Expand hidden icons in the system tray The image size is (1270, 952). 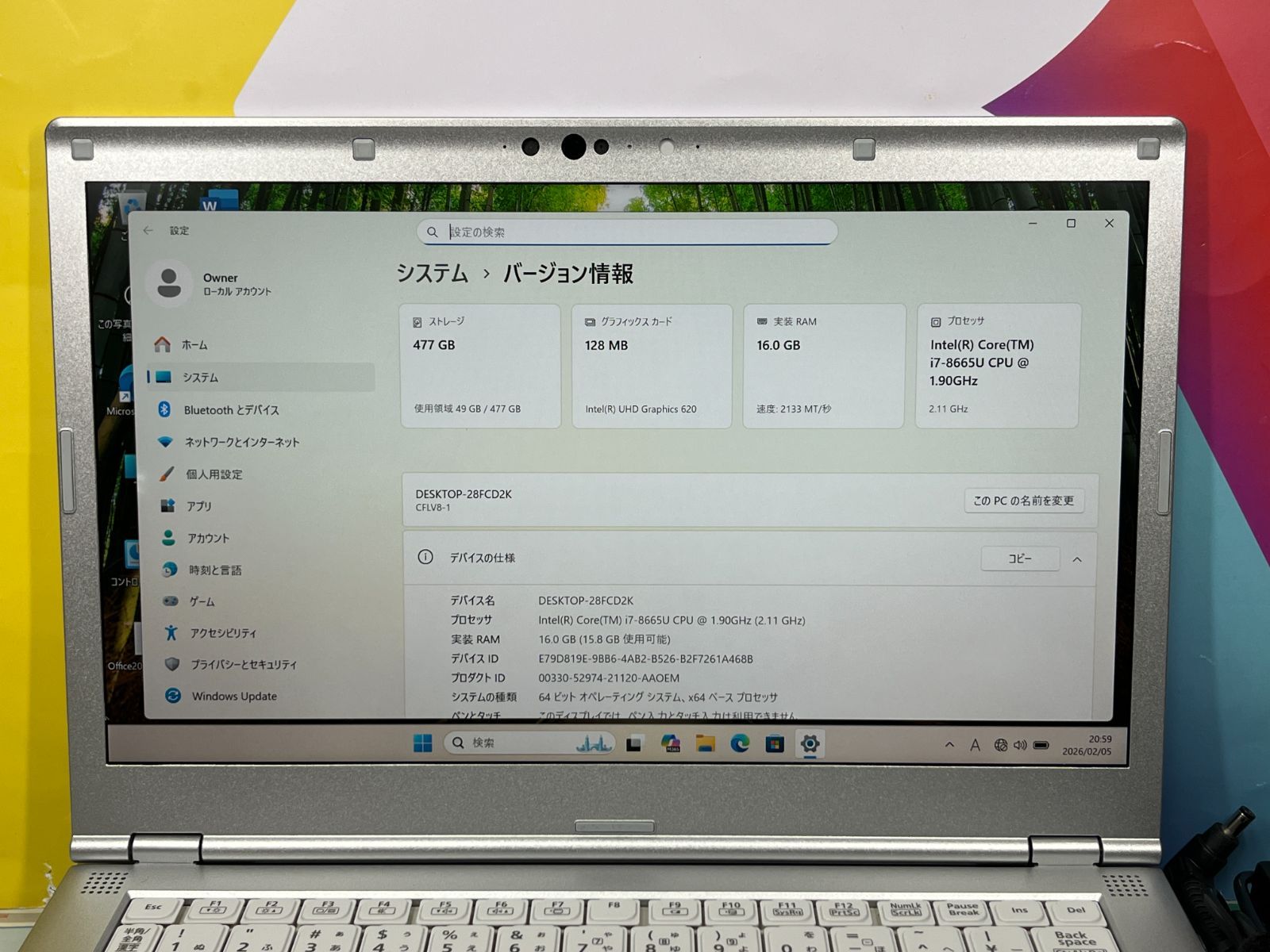tap(950, 744)
